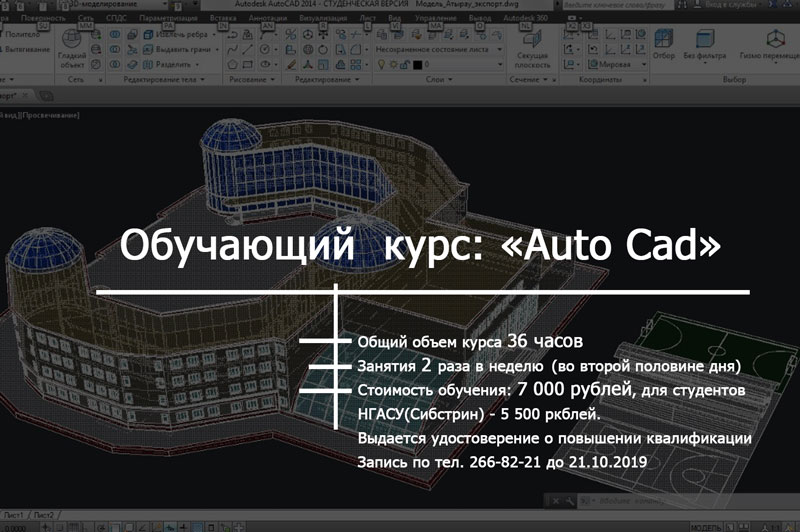Viewport: 800px width, 532px height.
Task: Expand the Редактирование тела panel
Action: (x=163, y=80)
